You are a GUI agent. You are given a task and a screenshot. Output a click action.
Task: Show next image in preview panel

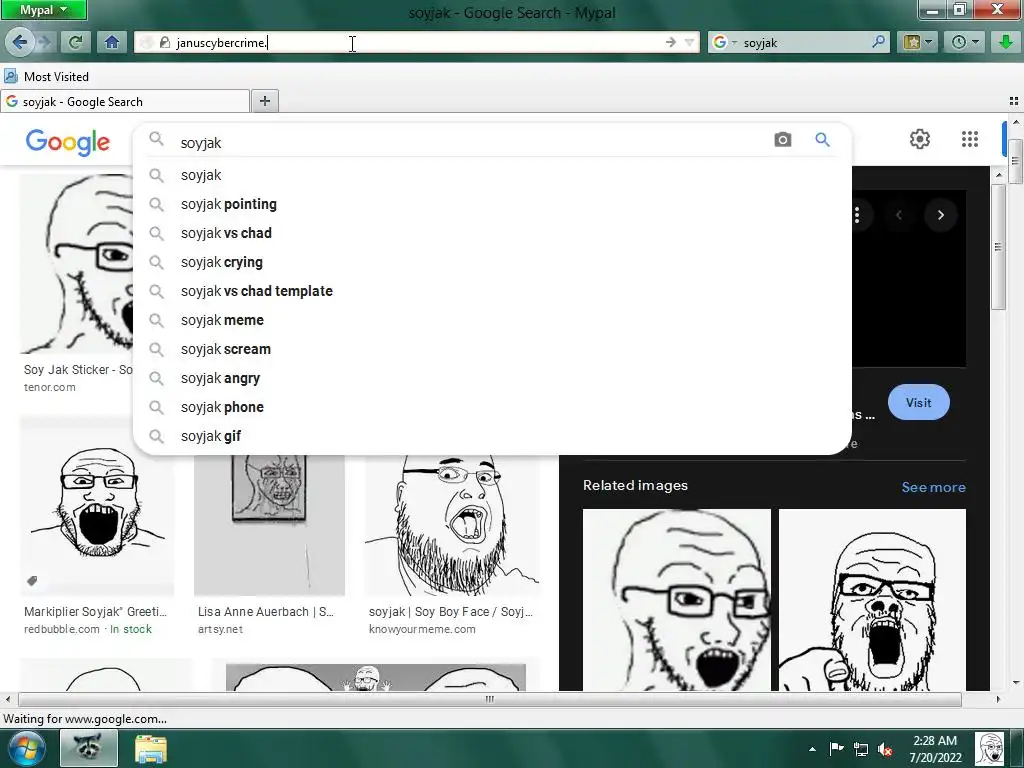coord(940,215)
